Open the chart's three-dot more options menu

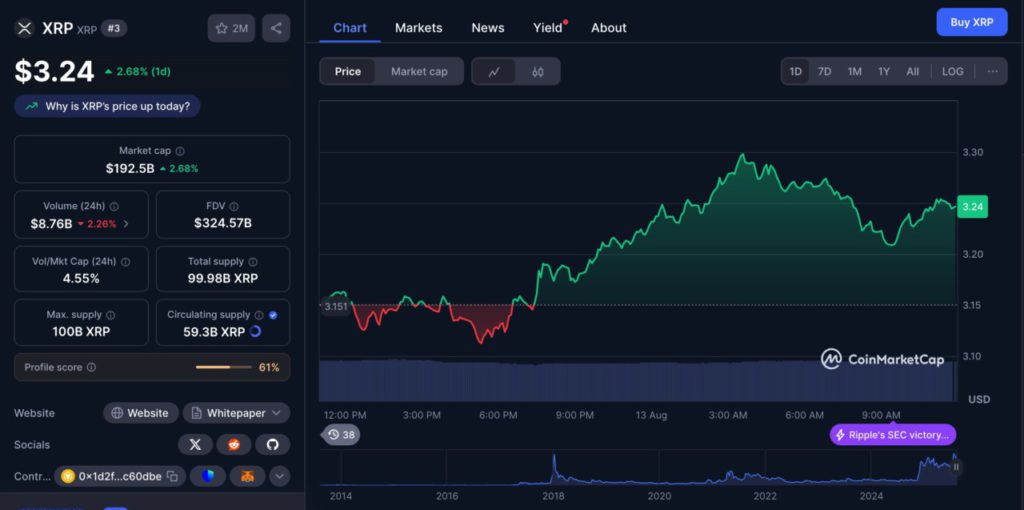coord(992,71)
